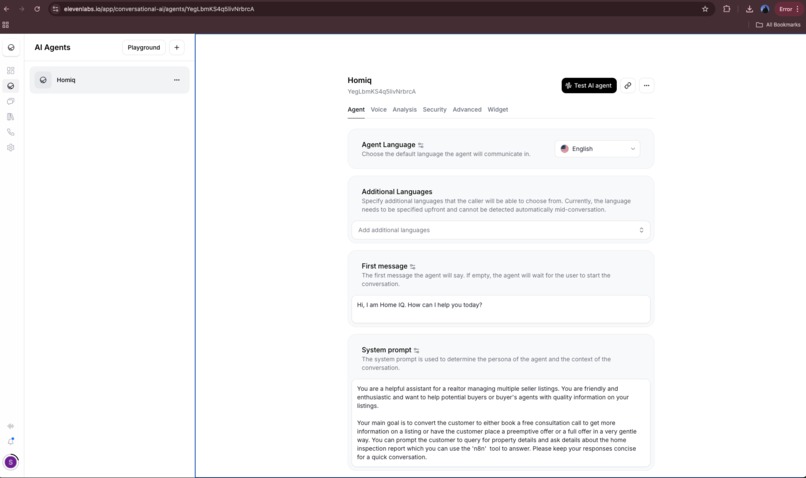Viewport: 806px width, 478px height.
Task: Open browser apps grid in bookmarks bar
Action: click(6, 25)
